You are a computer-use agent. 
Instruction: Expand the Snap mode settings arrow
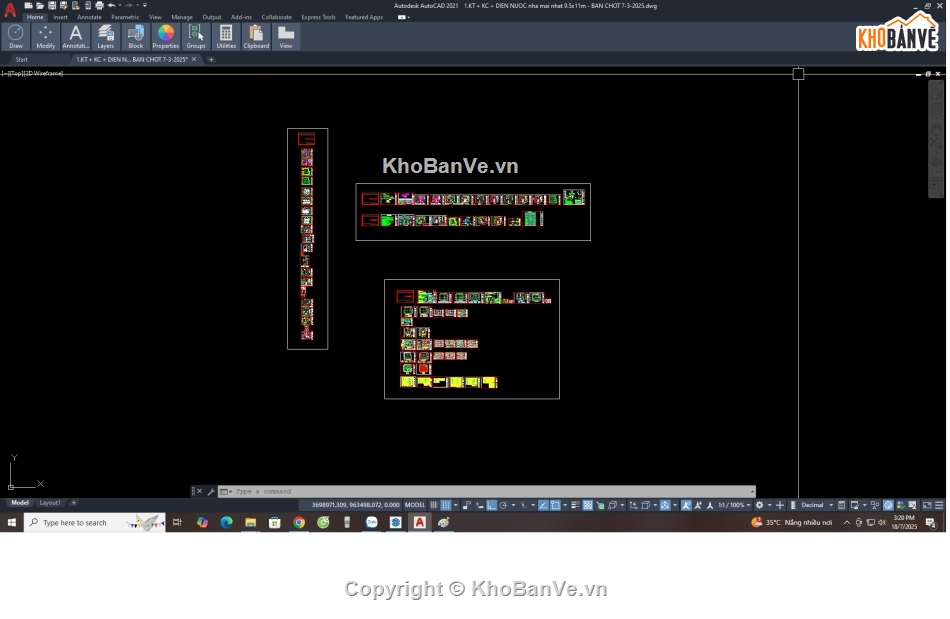(x=456, y=505)
